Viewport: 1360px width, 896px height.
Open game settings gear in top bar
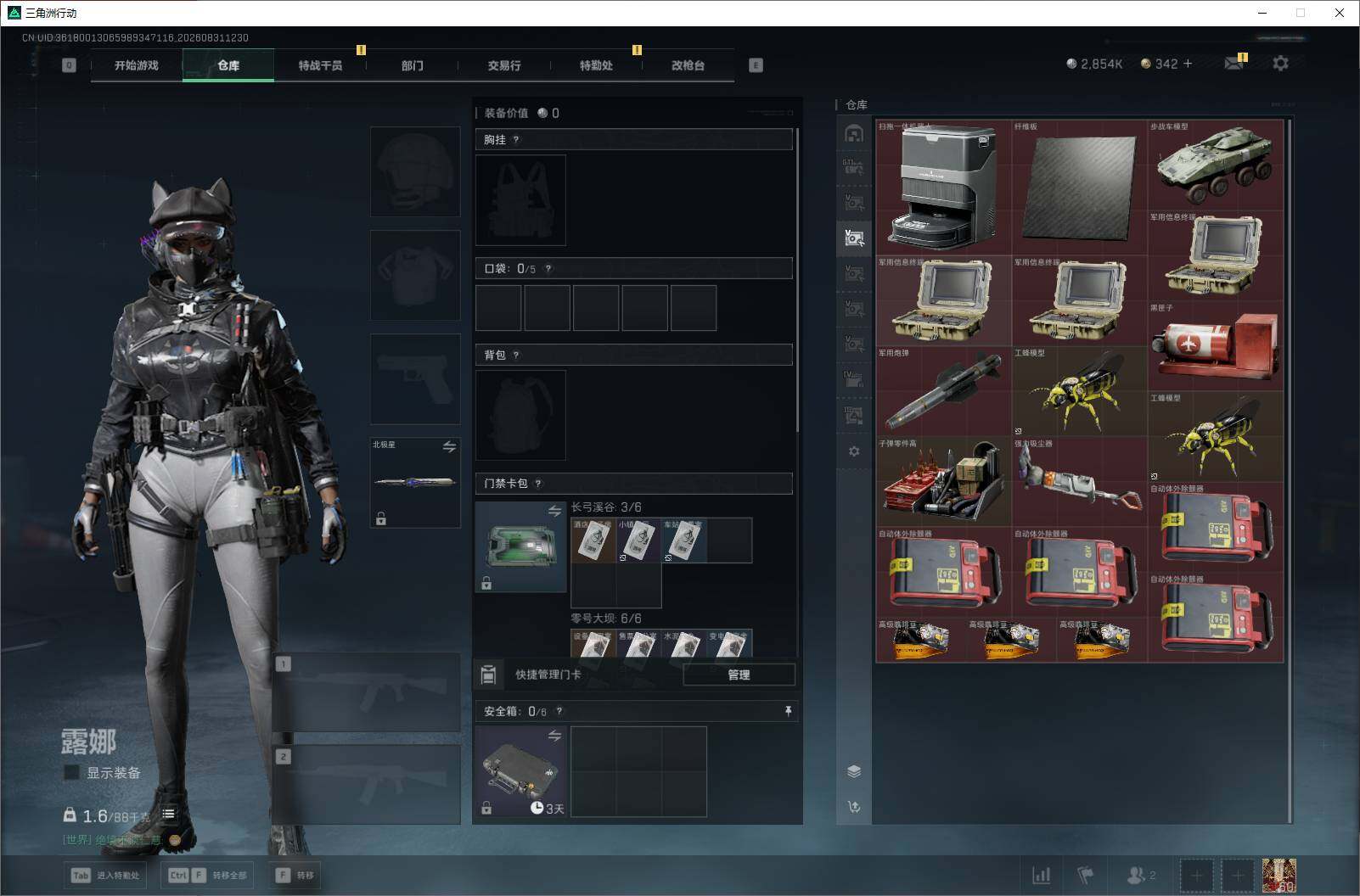click(x=1280, y=64)
